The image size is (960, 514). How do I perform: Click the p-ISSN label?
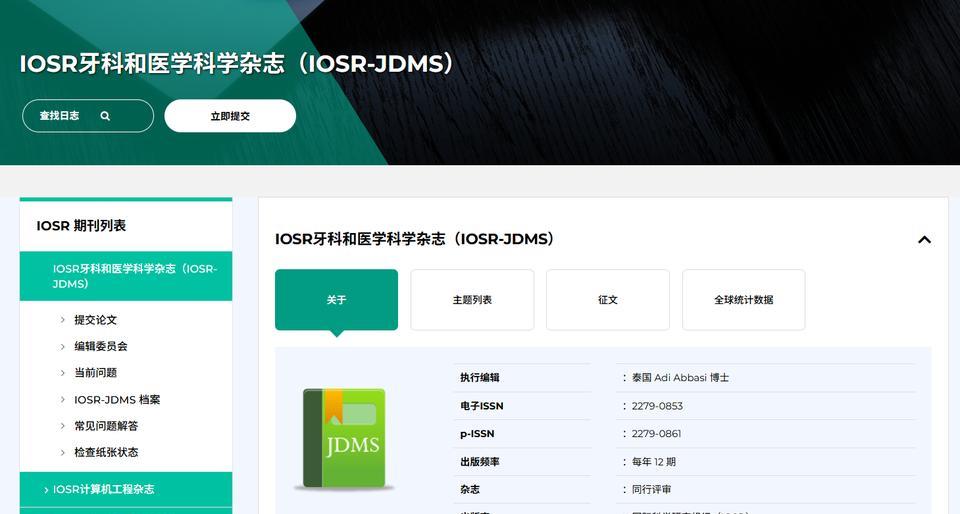pos(477,434)
